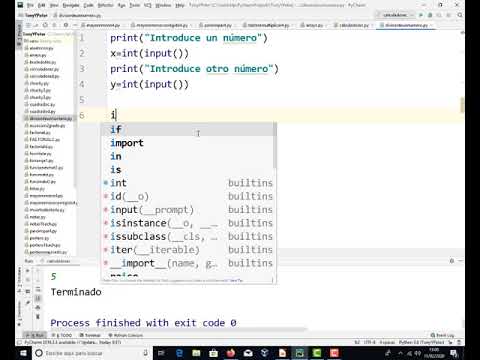Select 'iter(__iterable)' completion entry

coord(189,249)
